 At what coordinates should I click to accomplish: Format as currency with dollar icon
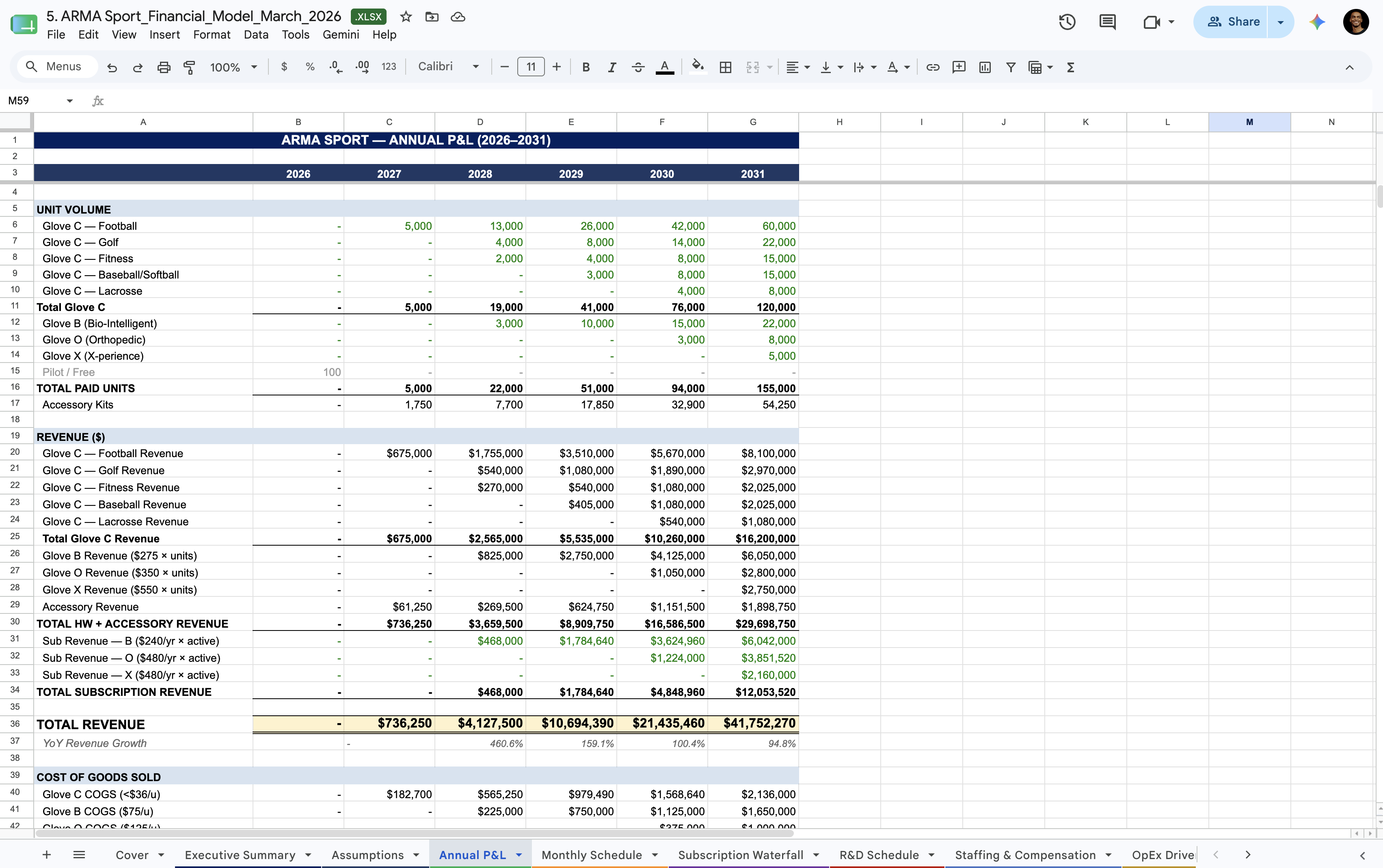click(x=284, y=67)
